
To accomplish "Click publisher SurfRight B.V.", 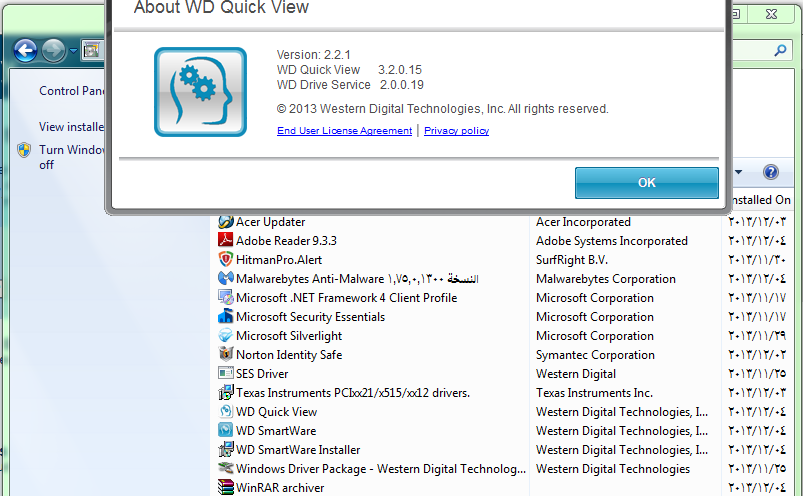I will pos(572,260).
